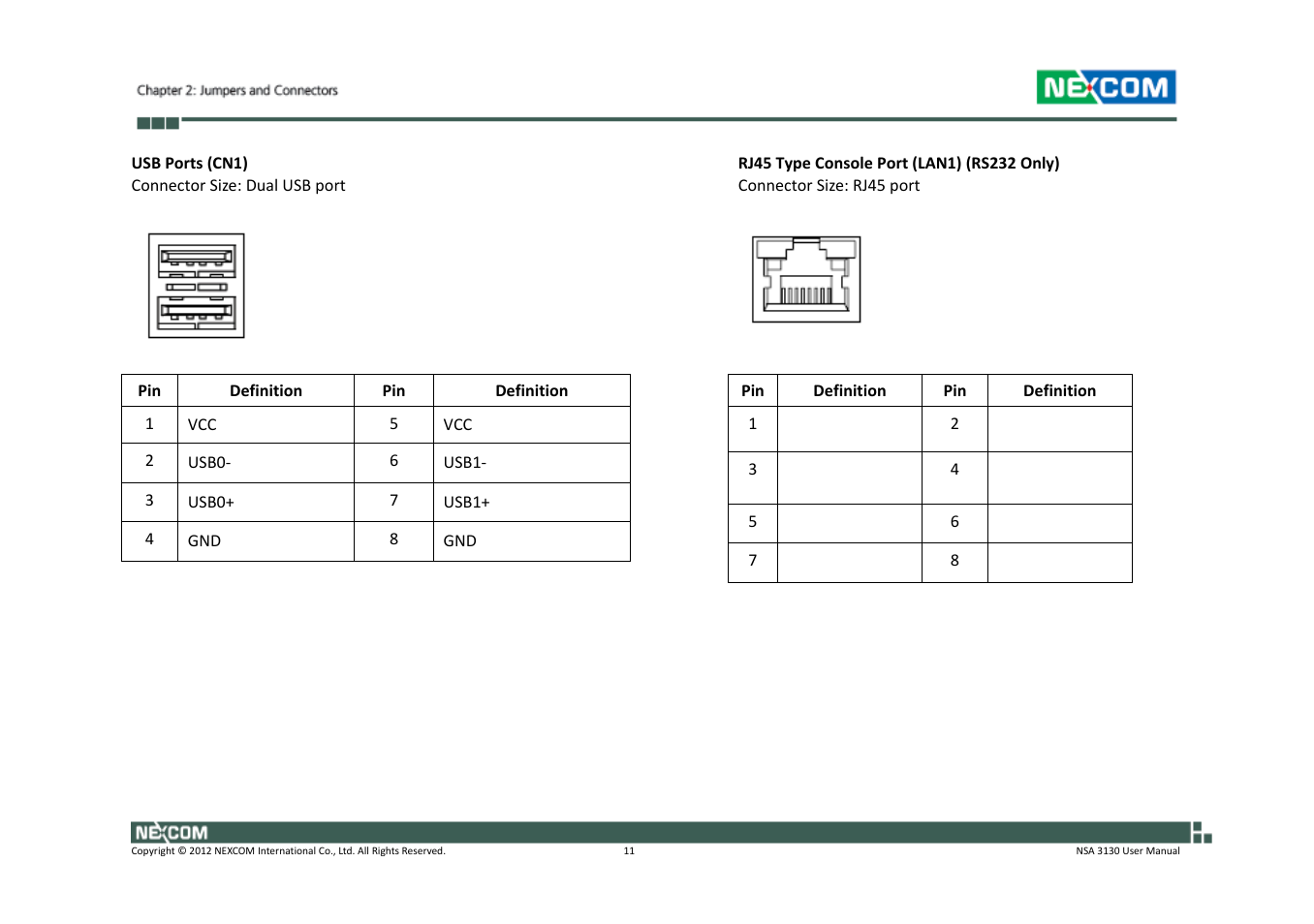This screenshot has width=1314, height=924.
Task: Click pin number 1 in RJ45 table
Action: pyautogui.click(x=753, y=424)
